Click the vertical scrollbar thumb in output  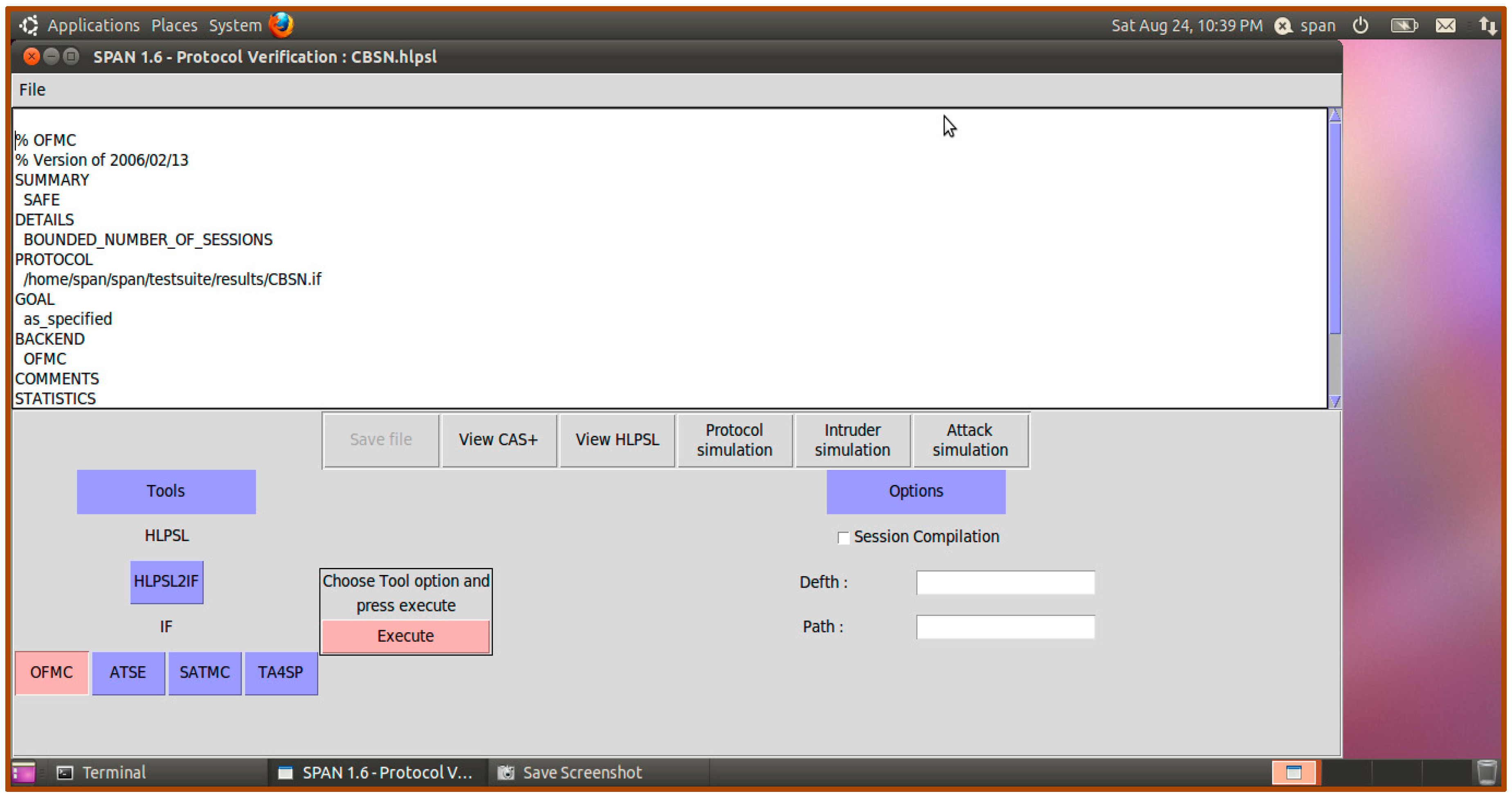tap(1334, 228)
